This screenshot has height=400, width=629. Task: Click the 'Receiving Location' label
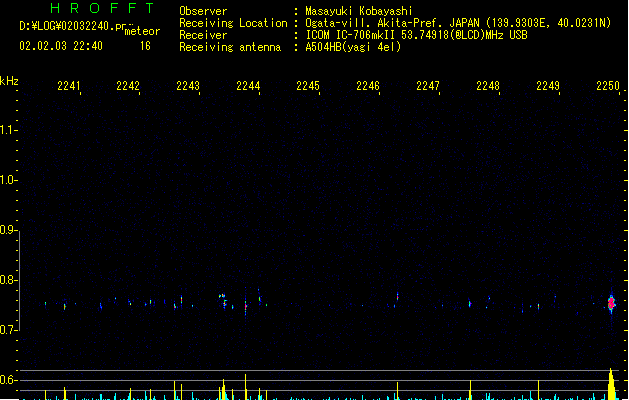click(233, 23)
